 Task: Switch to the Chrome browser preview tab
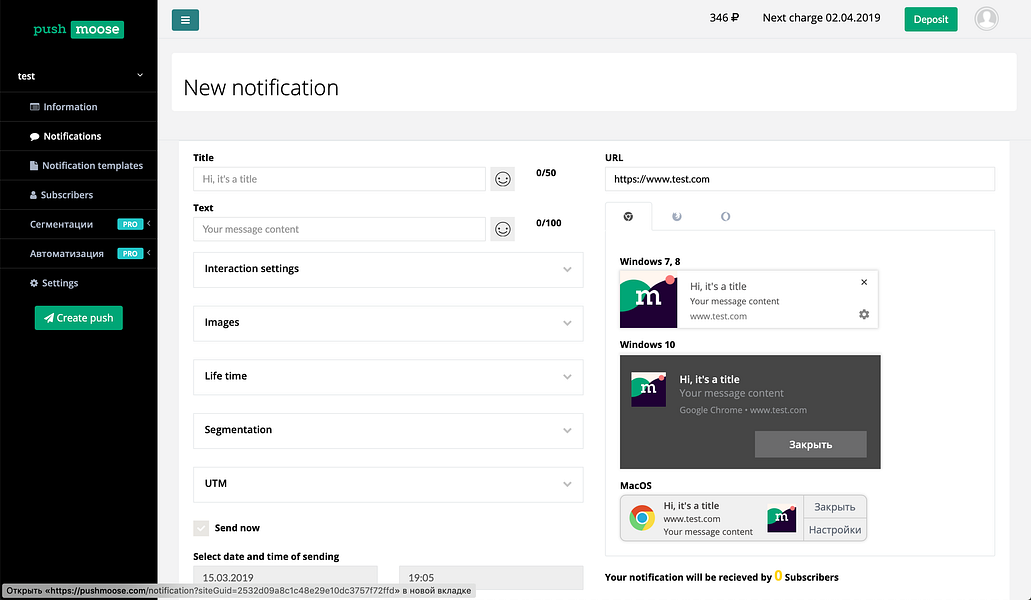pos(629,216)
